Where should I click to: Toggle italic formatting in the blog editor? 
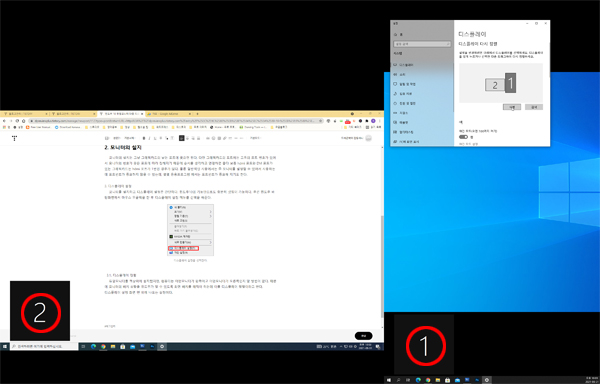(x=150, y=138)
